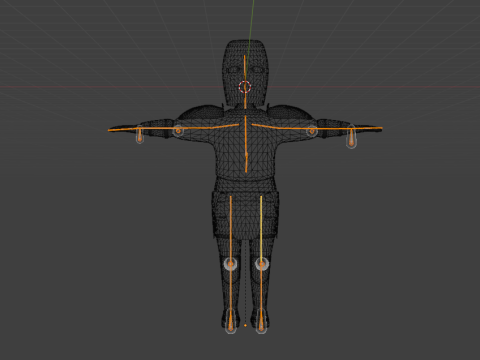Screen dimensions: 480x360
Task: Click the red-white 3D cursor on the head
Action: [245, 87]
